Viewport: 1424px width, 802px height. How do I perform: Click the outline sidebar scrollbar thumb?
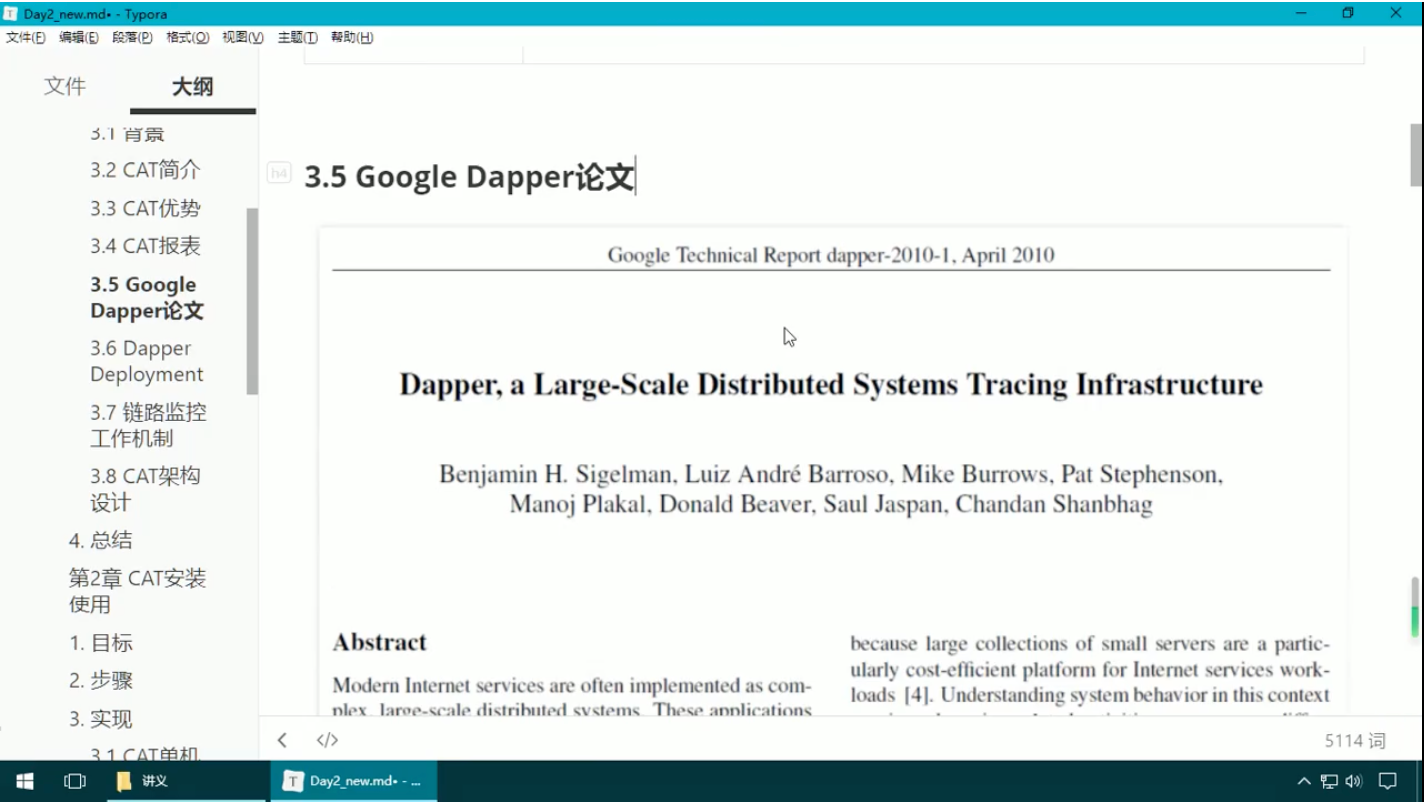tap(252, 300)
